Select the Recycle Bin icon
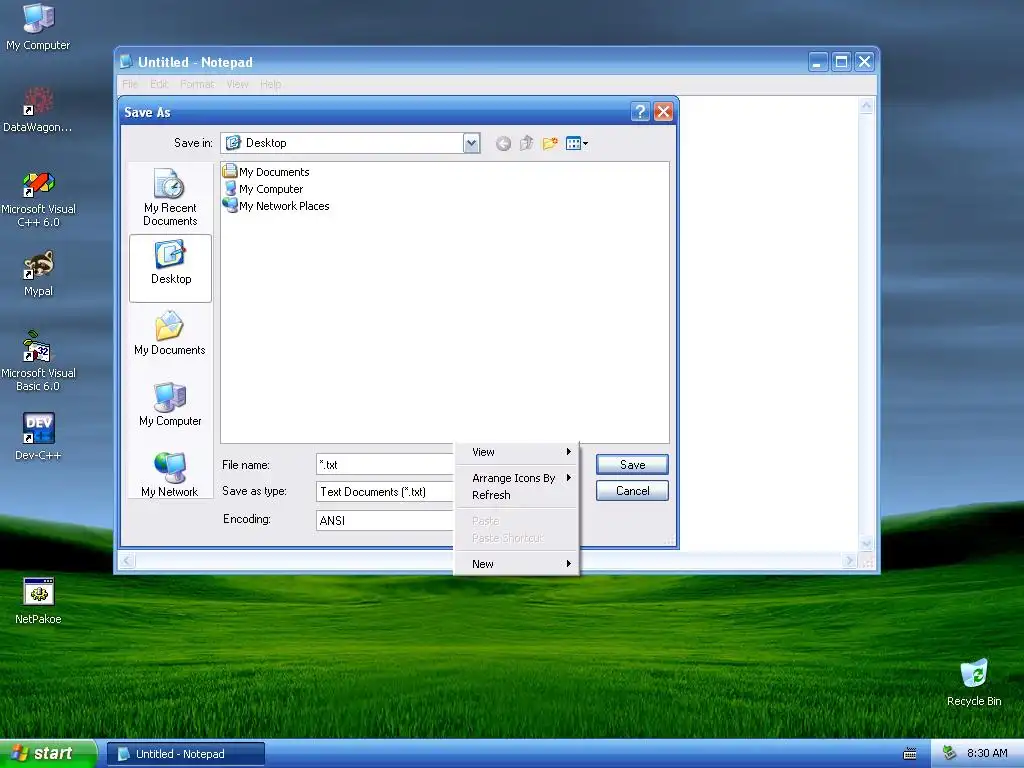Viewport: 1024px width, 768px height. tap(974, 682)
